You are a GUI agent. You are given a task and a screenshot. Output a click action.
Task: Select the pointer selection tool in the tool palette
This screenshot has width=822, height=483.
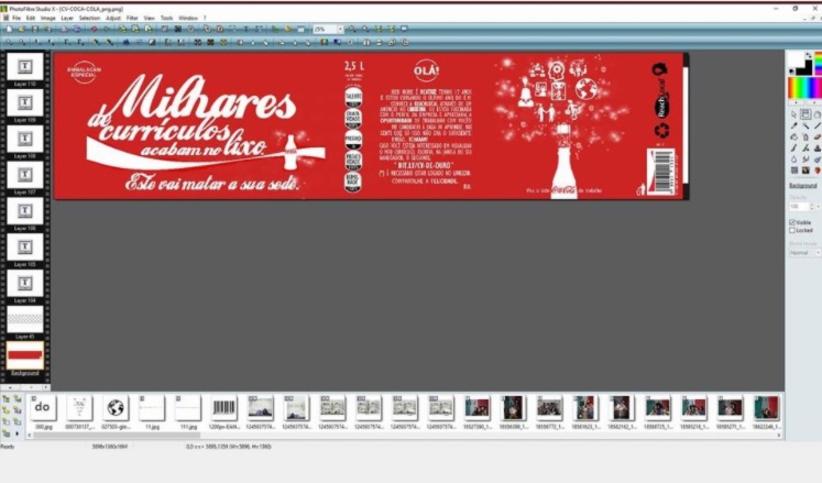click(794, 114)
